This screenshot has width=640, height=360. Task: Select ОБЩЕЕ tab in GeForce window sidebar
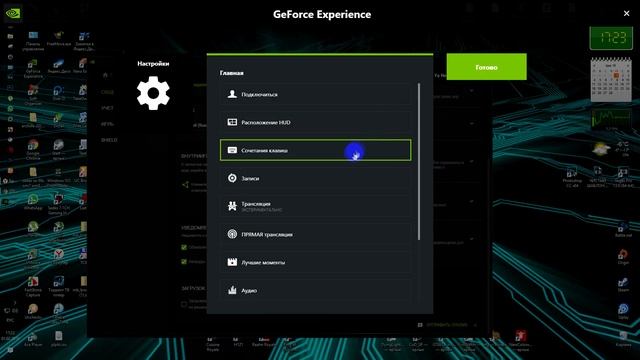point(107,92)
